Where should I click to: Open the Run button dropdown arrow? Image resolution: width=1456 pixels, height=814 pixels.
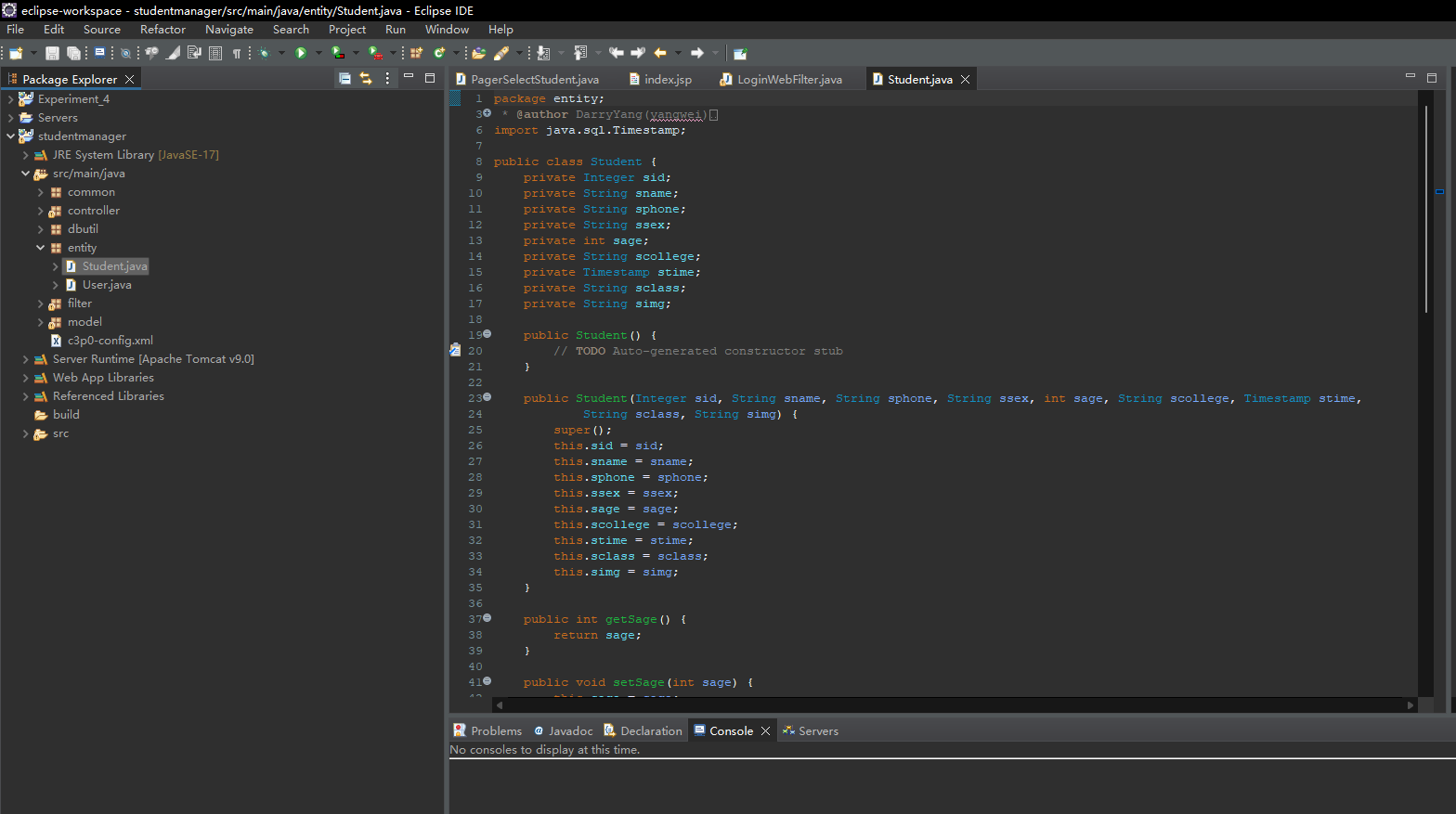(x=318, y=54)
